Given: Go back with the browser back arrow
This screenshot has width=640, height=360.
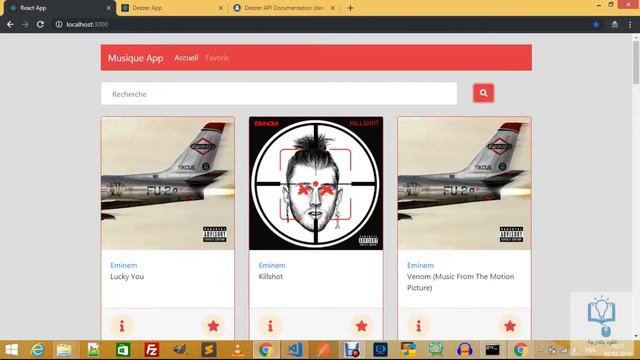Looking at the screenshot, I should (x=10, y=24).
